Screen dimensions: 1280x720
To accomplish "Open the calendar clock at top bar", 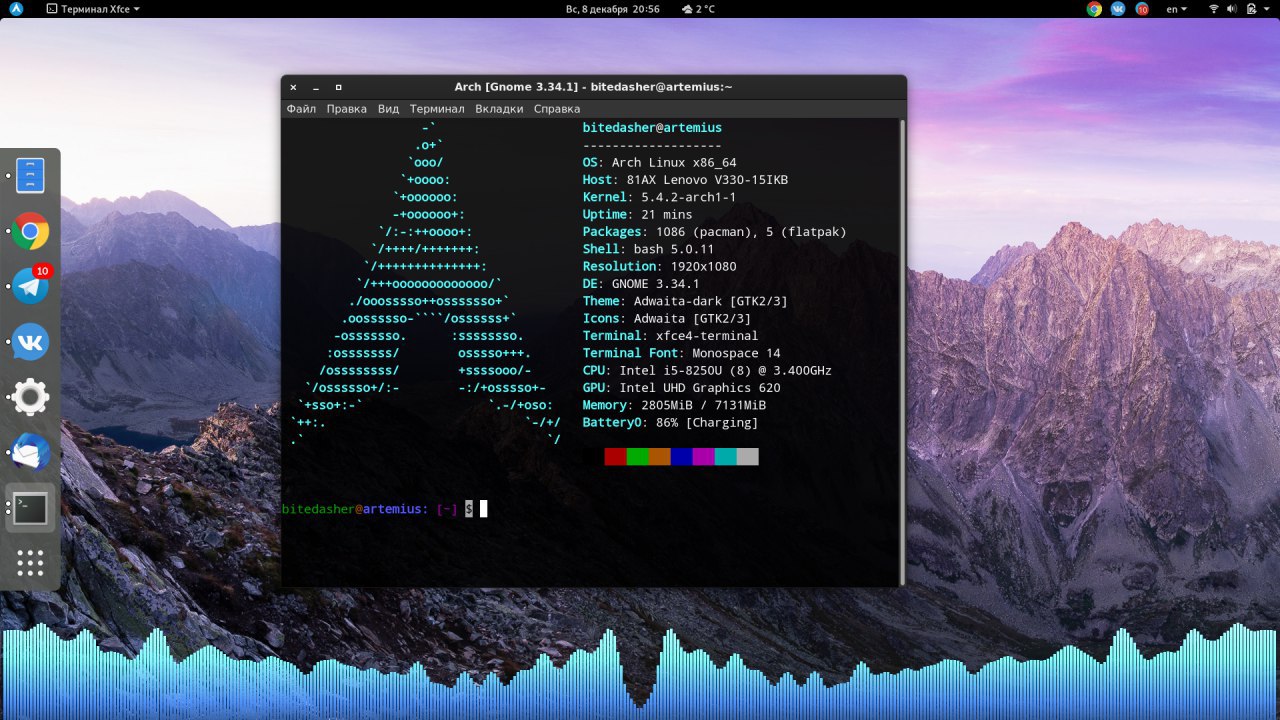I will click(x=613, y=9).
